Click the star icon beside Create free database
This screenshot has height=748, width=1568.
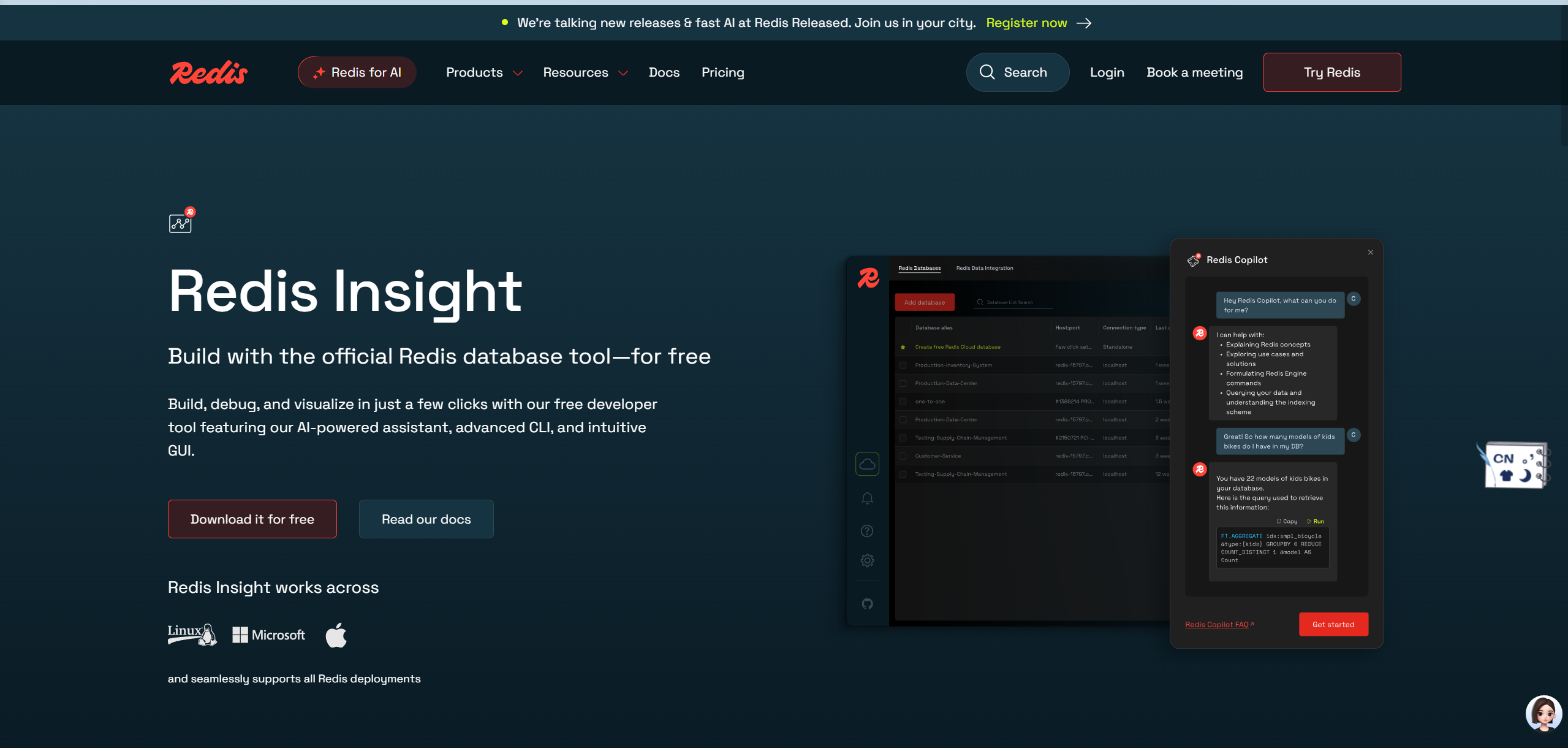903,347
